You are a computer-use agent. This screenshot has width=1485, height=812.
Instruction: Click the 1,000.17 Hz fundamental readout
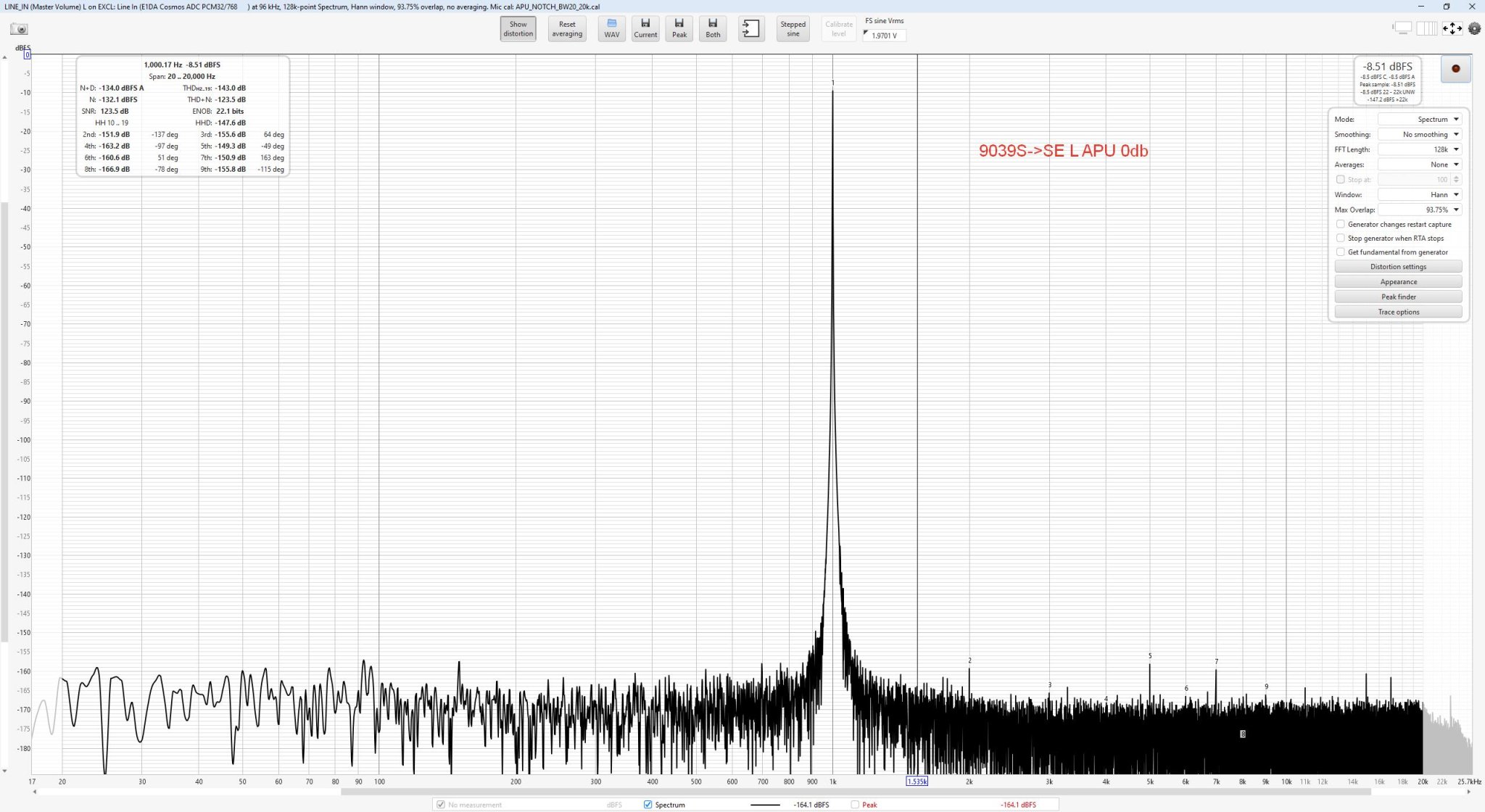163,65
